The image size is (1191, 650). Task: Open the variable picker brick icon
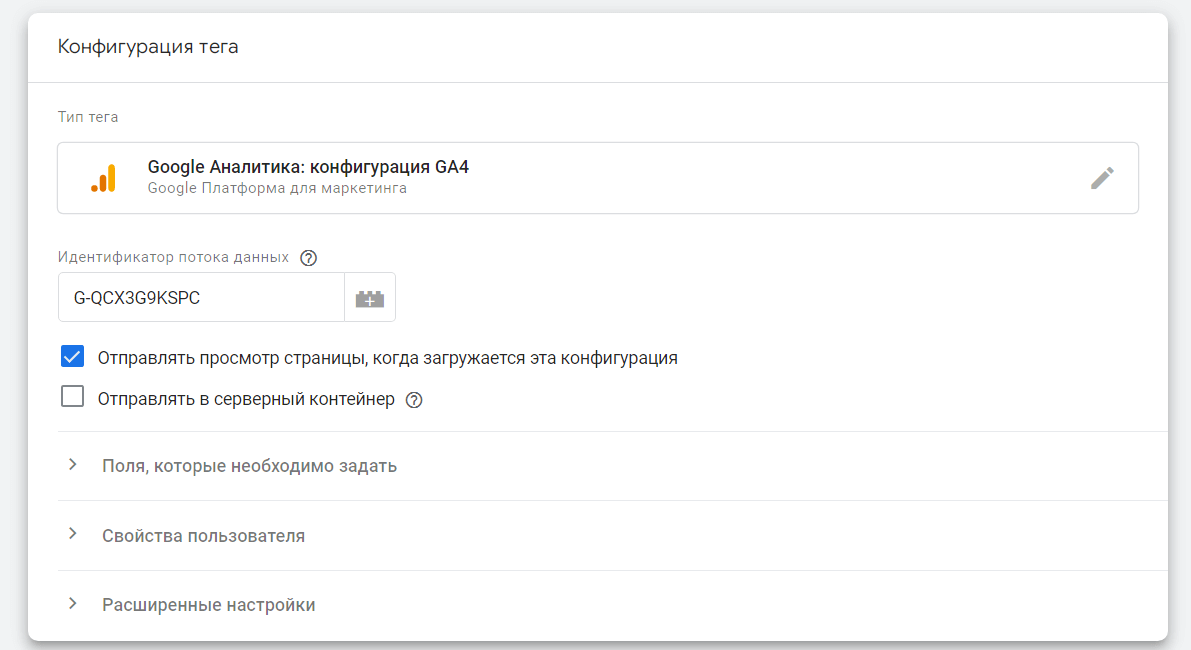pos(370,298)
